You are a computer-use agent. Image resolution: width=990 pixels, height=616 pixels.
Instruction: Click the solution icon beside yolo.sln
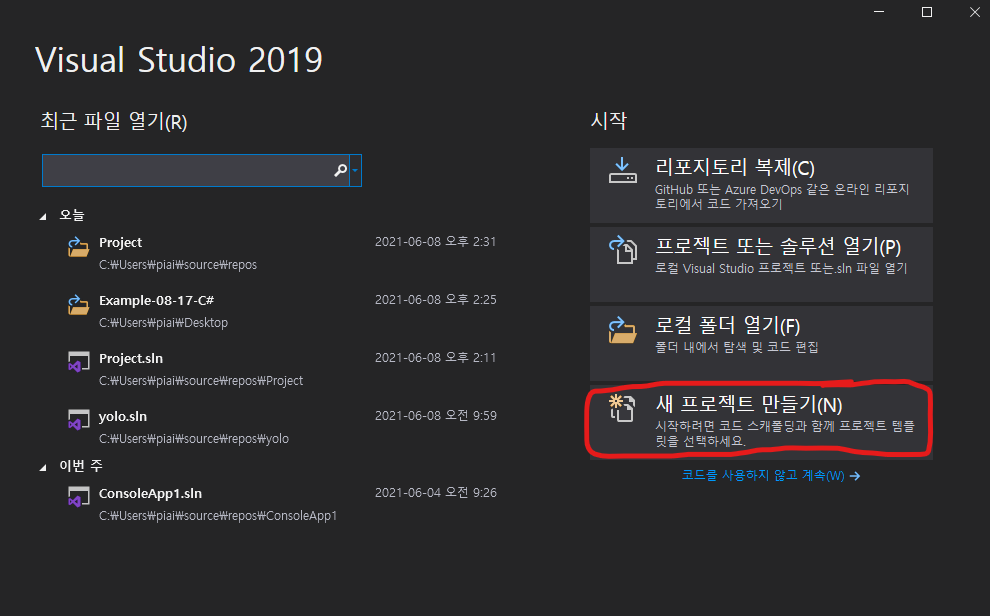click(x=78, y=420)
